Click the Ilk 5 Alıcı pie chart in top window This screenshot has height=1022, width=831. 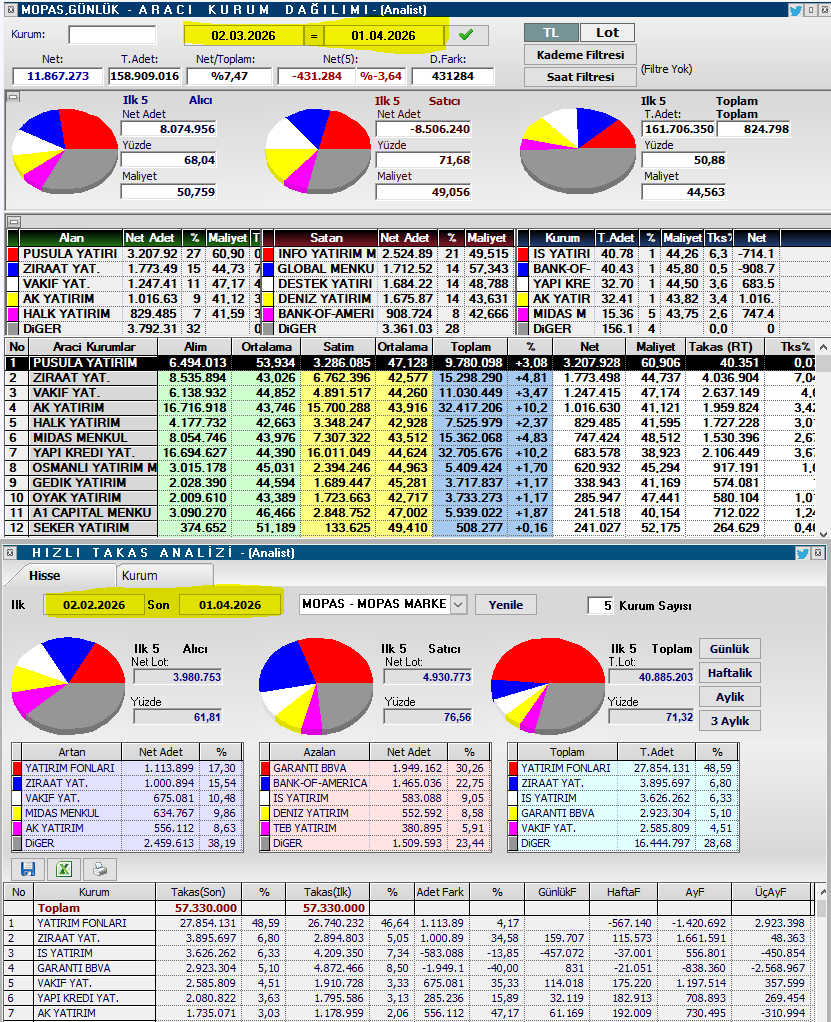click(65, 151)
